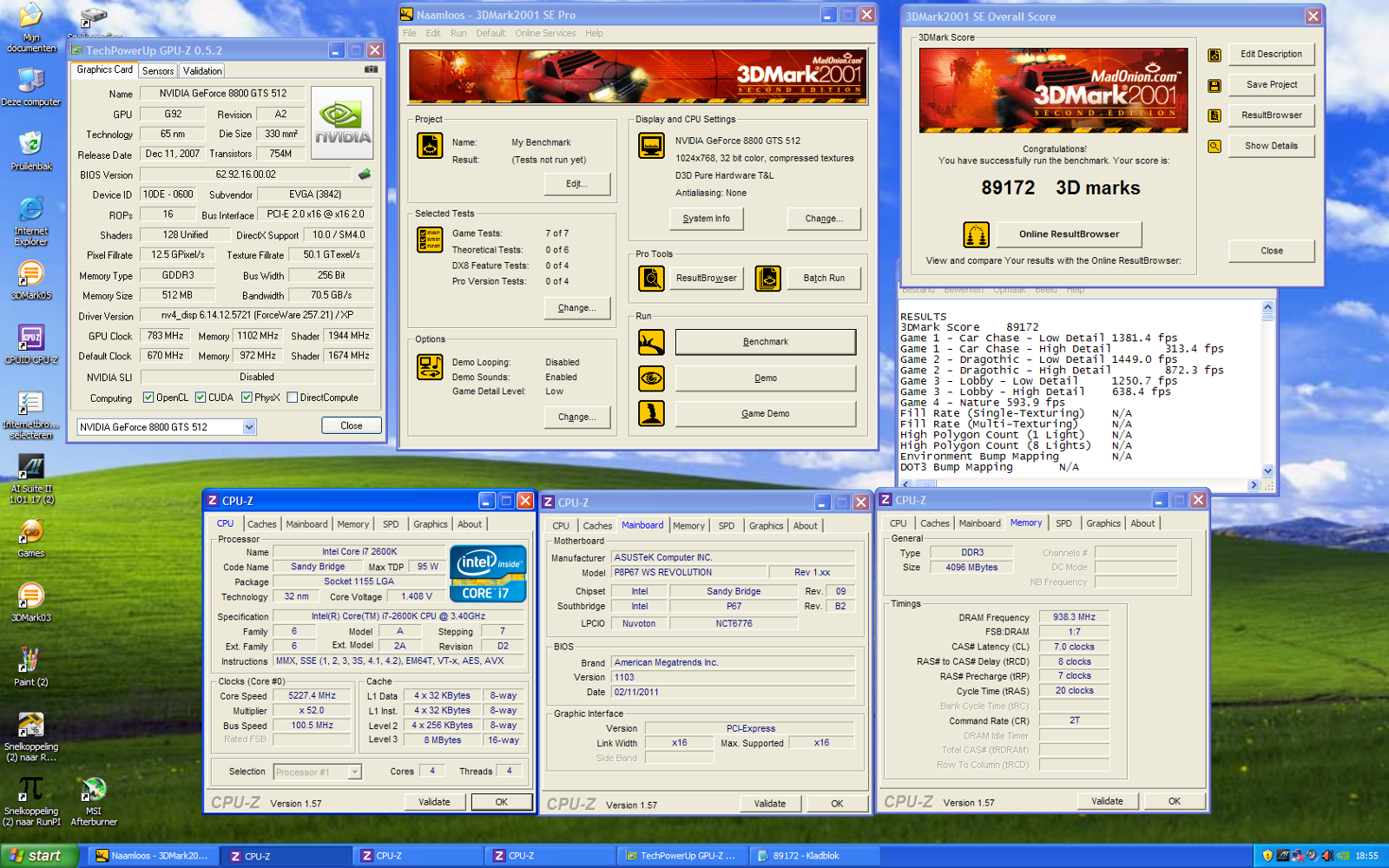Screen dimensions: 1389x868
Task: Click the Windows start button
Action: pos(40,856)
